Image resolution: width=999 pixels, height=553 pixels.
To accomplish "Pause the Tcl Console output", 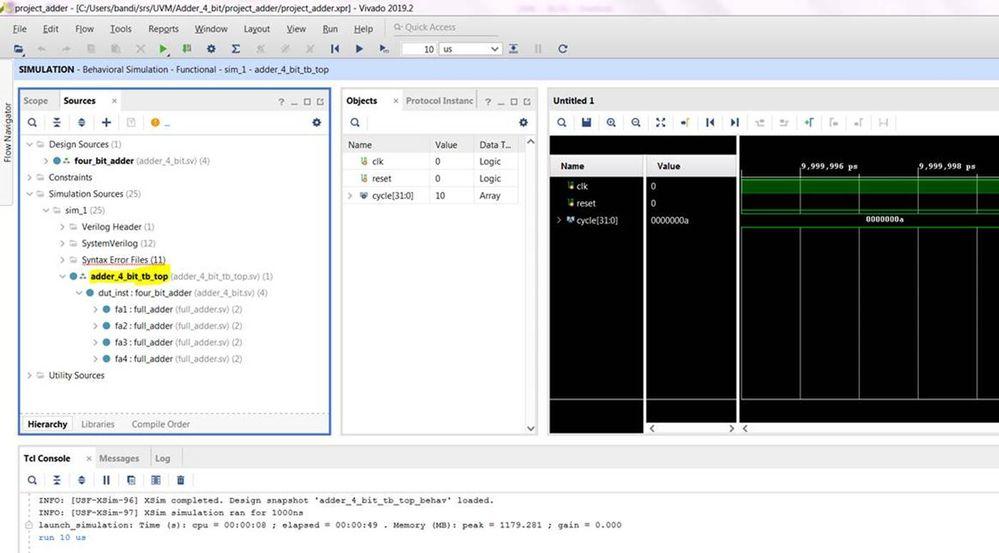I will point(106,480).
